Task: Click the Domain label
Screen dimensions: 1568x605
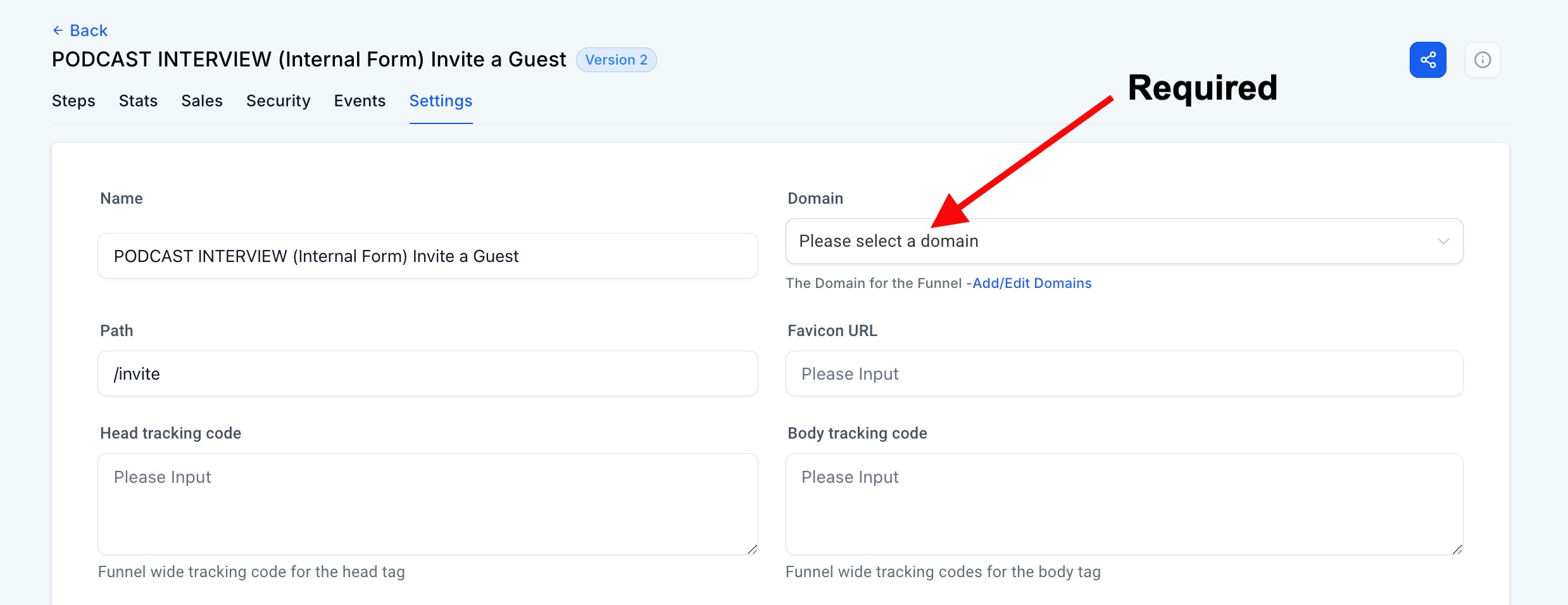Action: click(x=815, y=198)
